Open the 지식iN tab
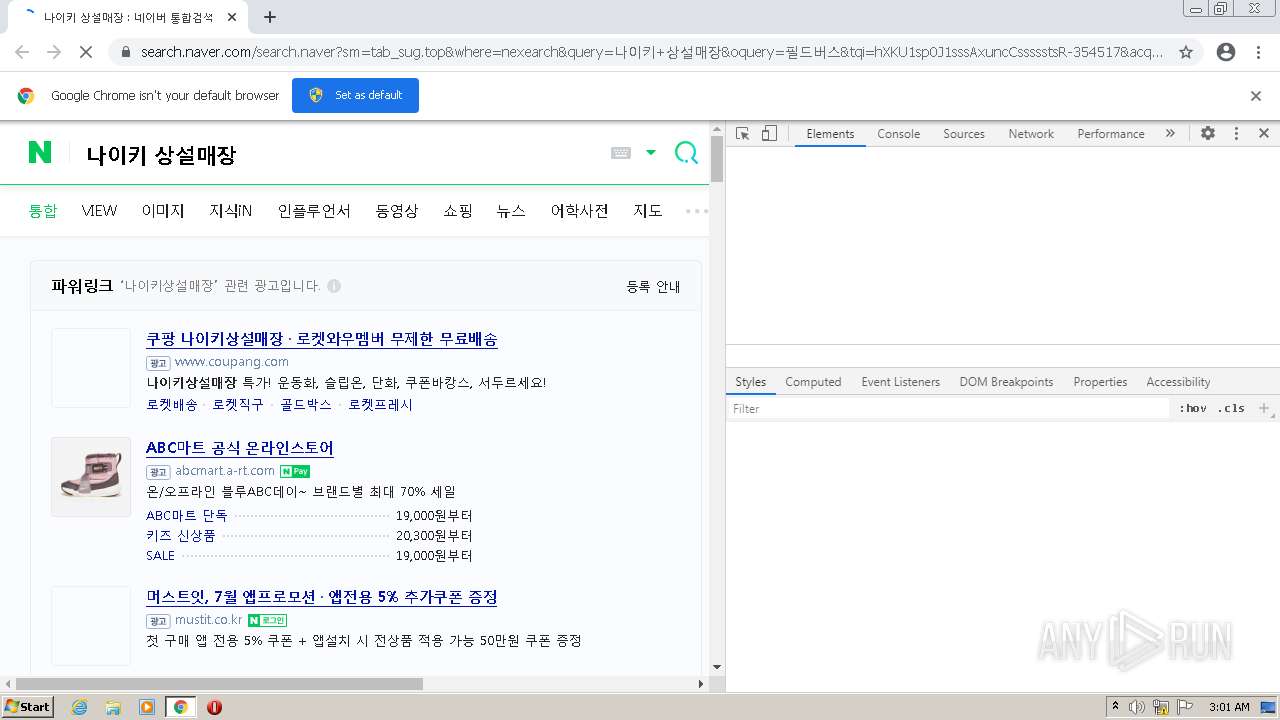The height and width of the screenshot is (720, 1280). pos(231,211)
